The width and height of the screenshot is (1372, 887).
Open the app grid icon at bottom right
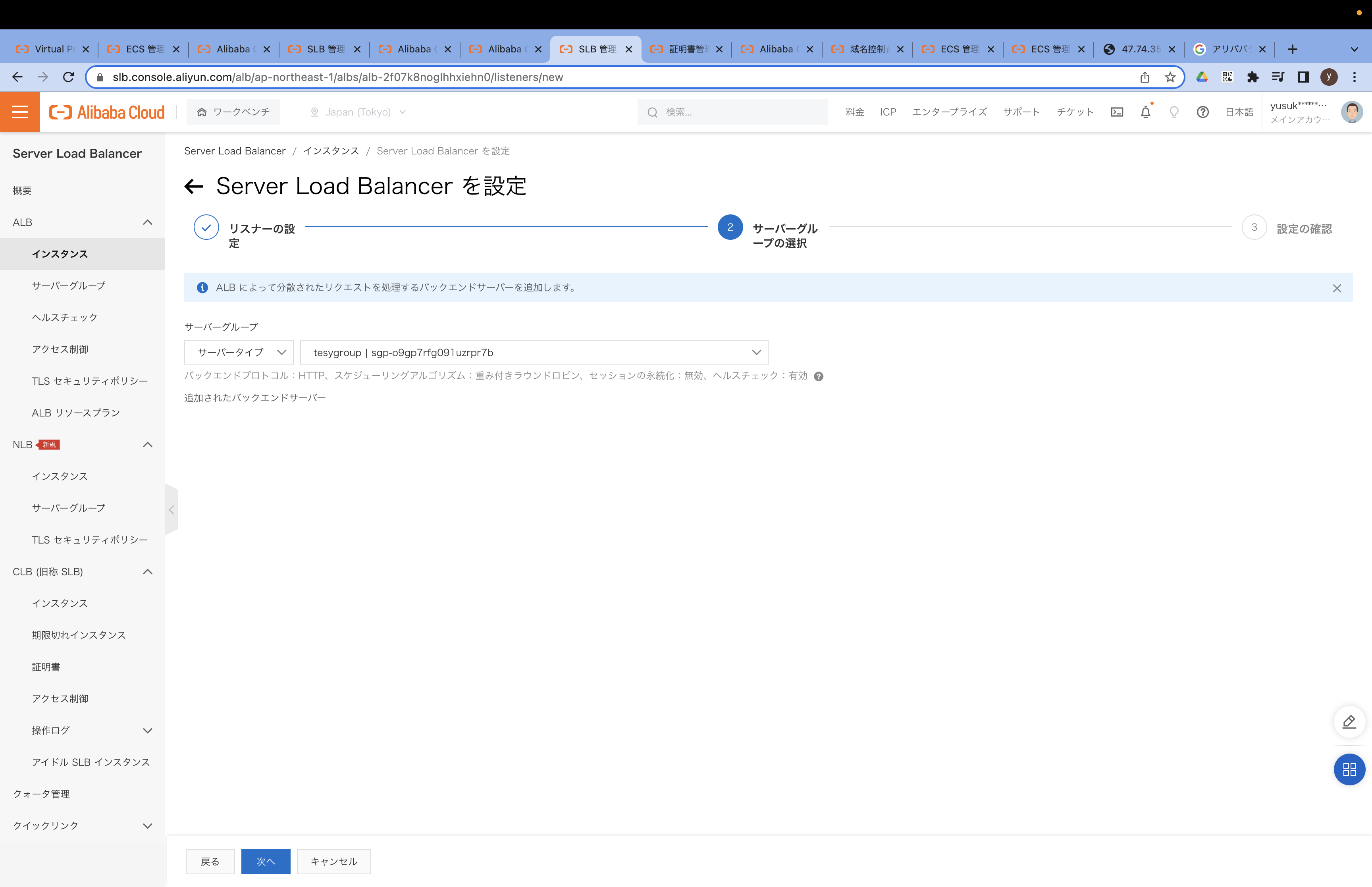point(1349,769)
